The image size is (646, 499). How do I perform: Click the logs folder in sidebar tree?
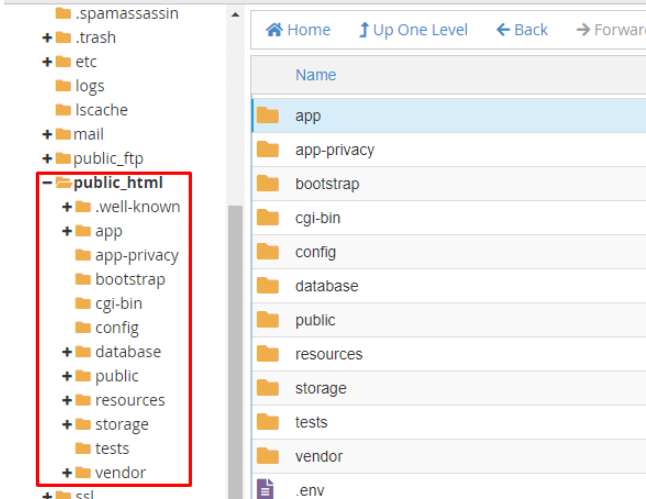pyautogui.click(x=89, y=86)
